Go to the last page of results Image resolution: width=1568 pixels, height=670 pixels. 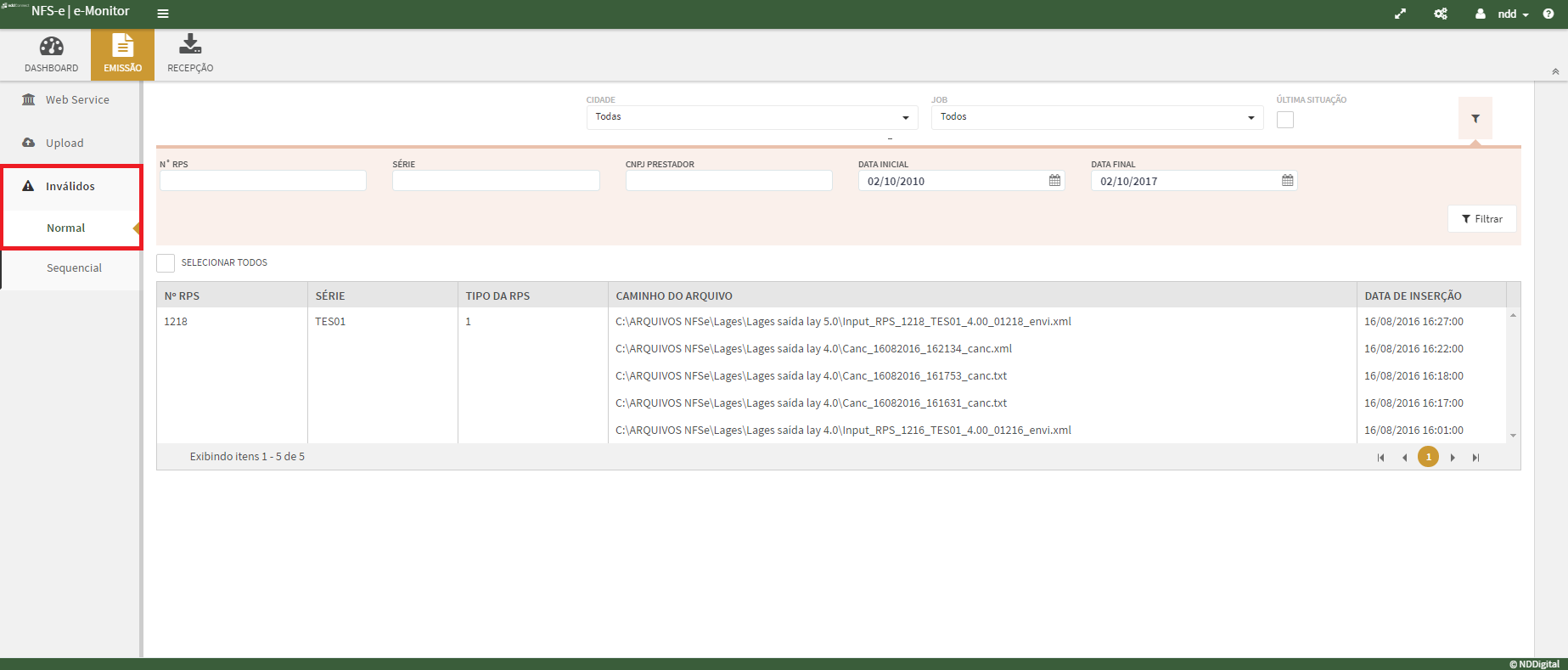pos(1475,458)
